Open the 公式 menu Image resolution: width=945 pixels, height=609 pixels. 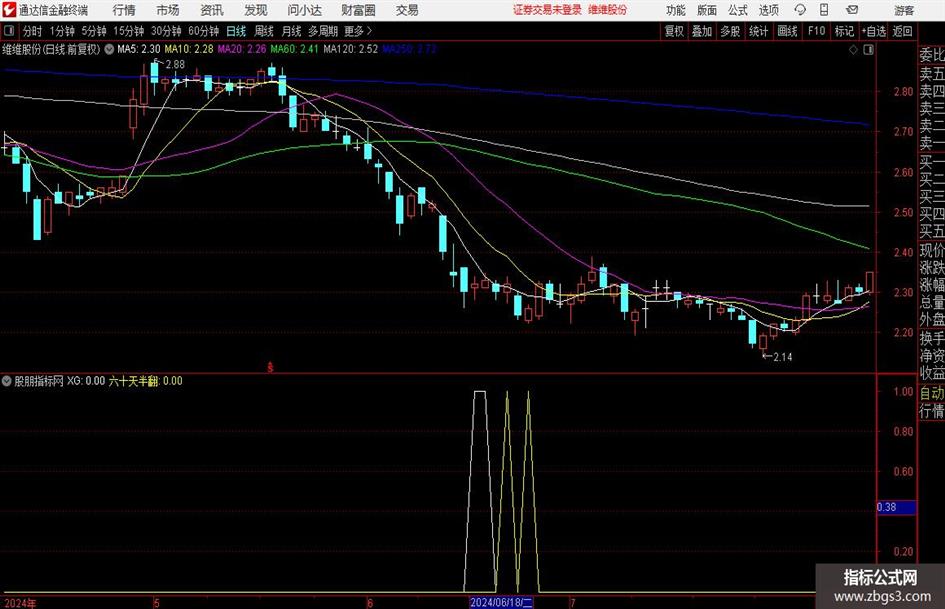click(x=738, y=10)
